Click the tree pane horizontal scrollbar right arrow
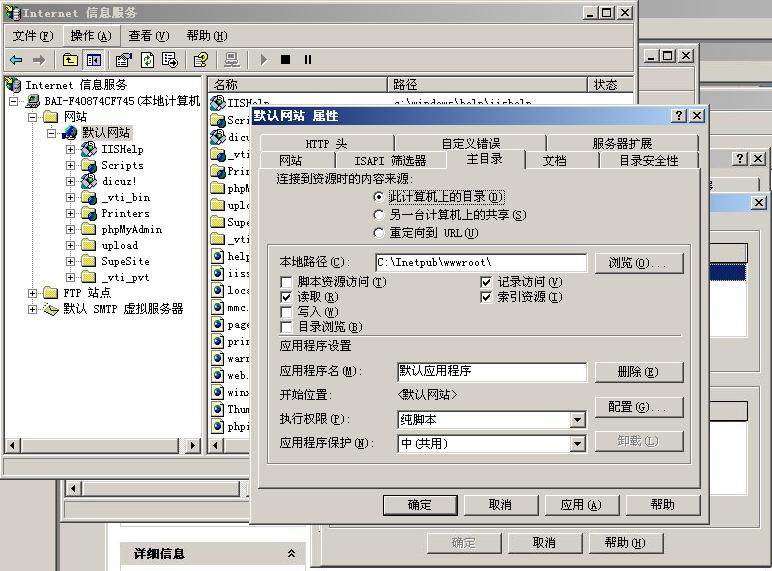Viewport: 772px width, 571px height. (193, 446)
